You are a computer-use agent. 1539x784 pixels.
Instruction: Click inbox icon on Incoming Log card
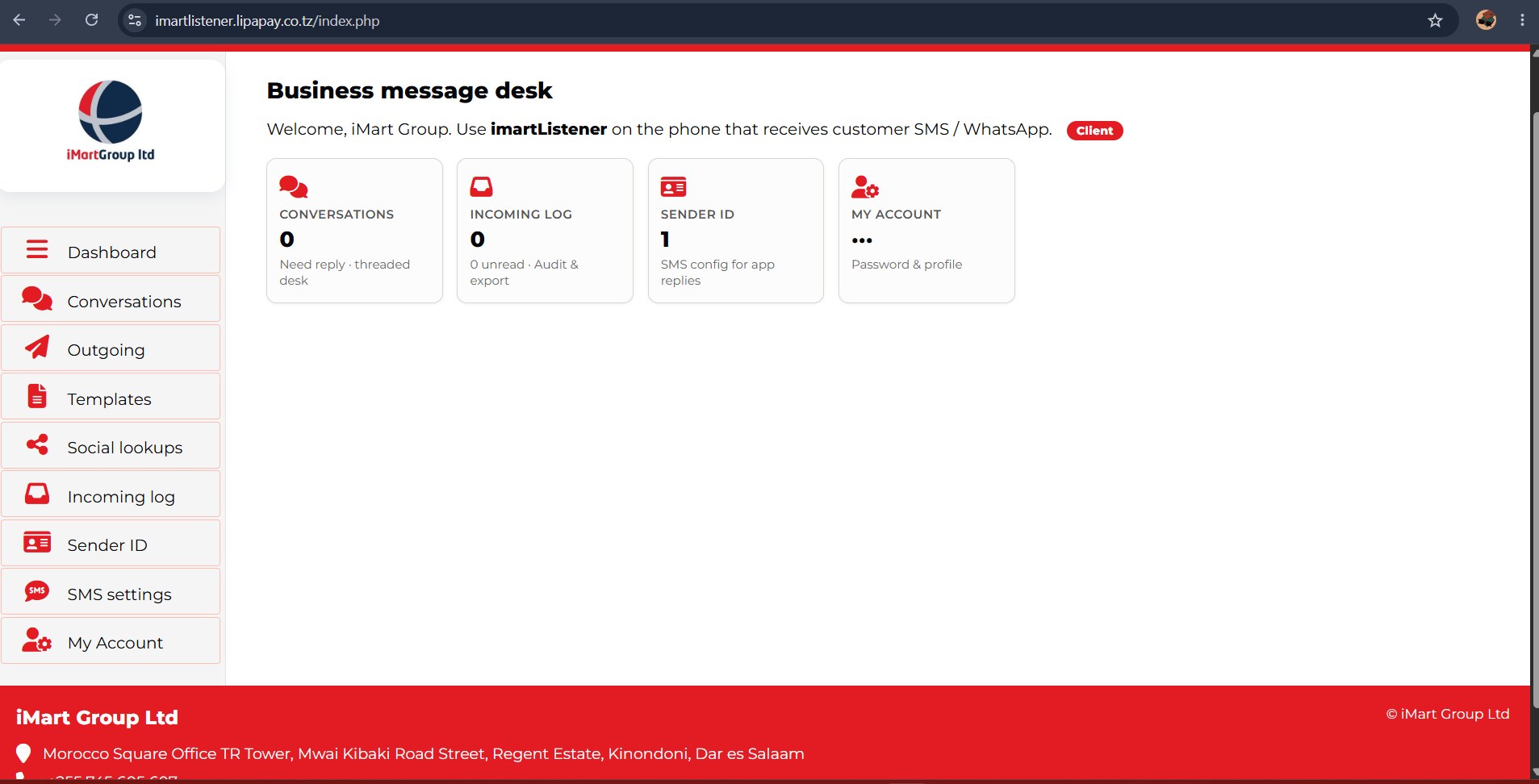click(x=482, y=187)
